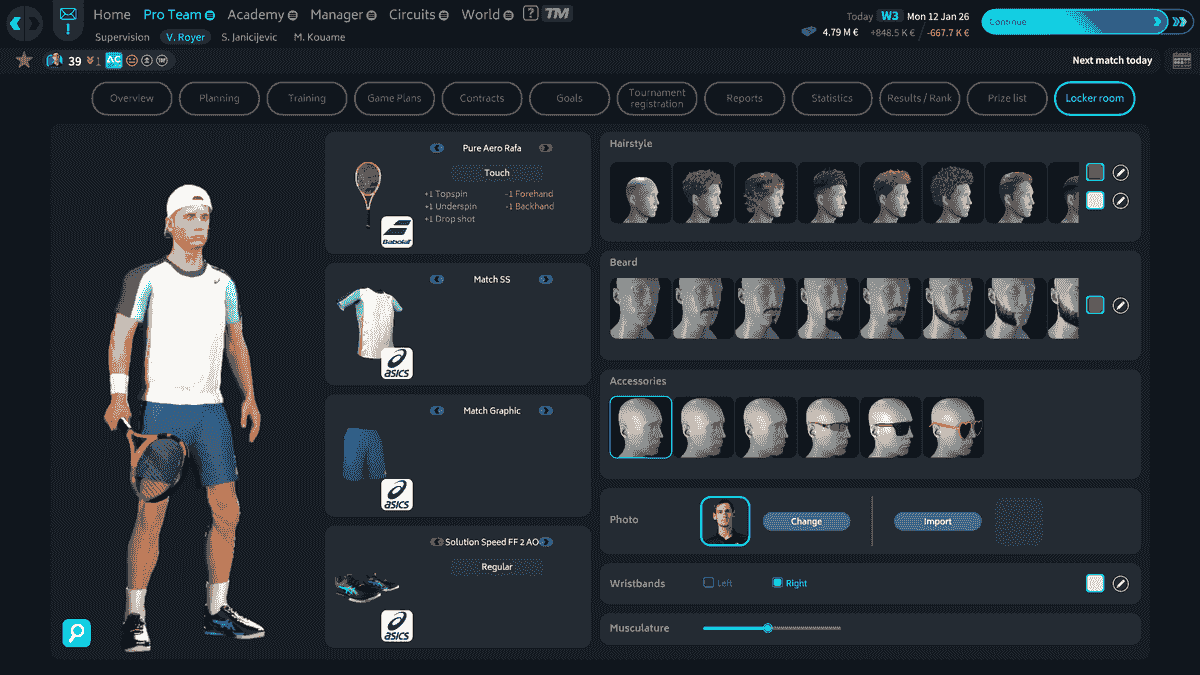The height and width of the screenshot is (675, 1200).
Task: Click the balance money icon
Action: [810, 32]
